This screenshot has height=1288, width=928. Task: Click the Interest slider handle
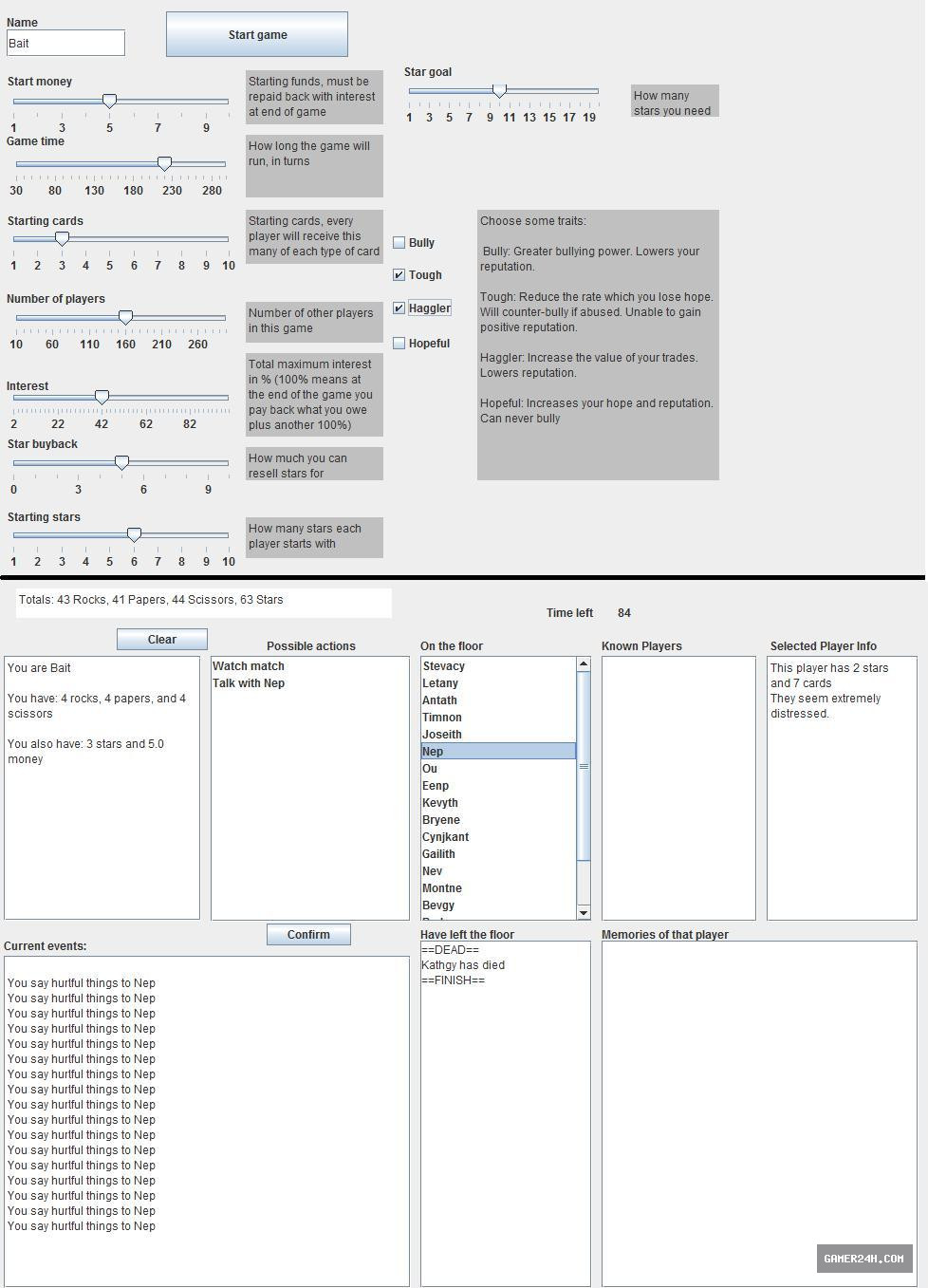102,397
